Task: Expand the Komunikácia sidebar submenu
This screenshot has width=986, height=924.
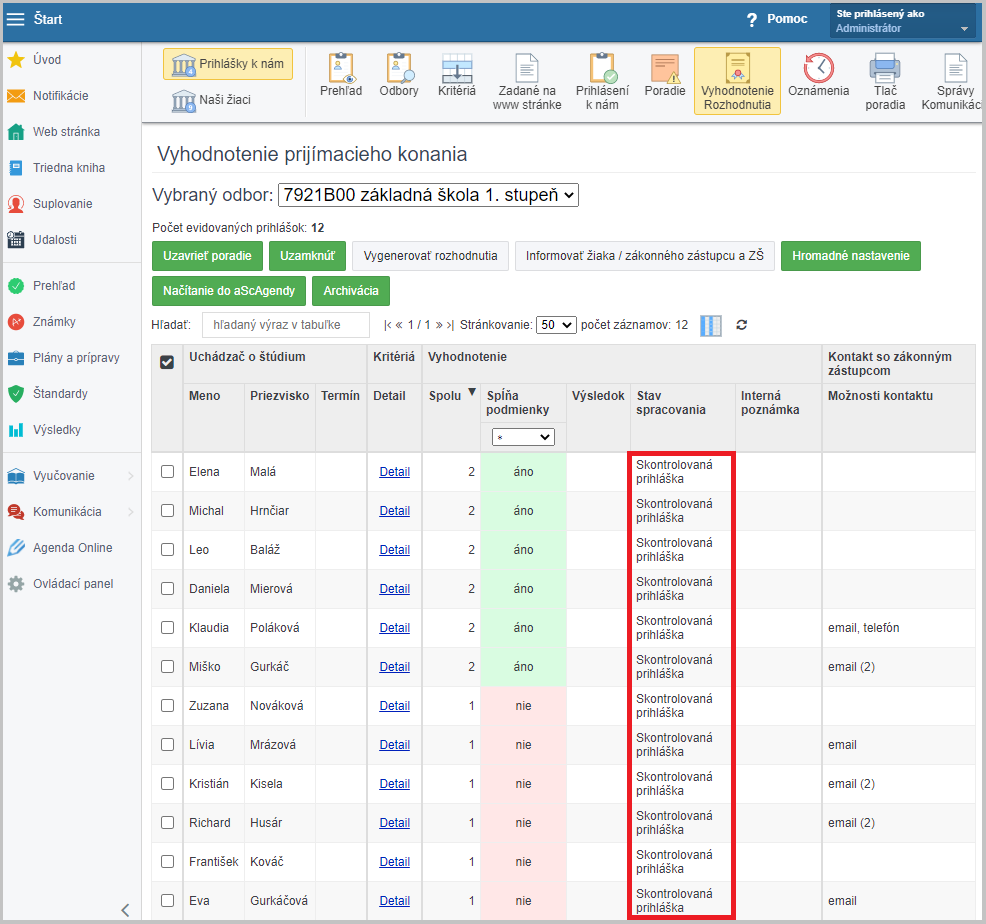Action: 131,512
